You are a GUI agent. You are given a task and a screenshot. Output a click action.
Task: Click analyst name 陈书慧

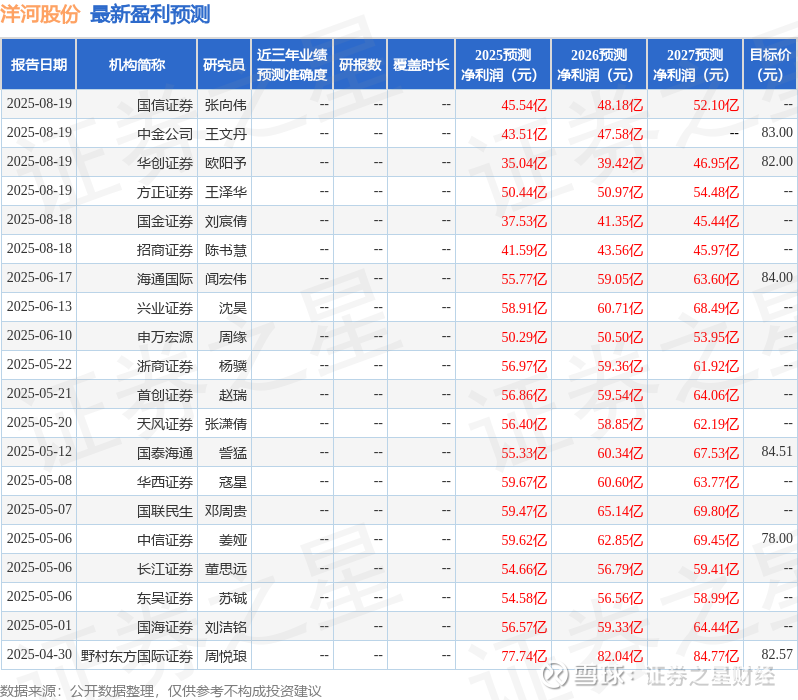pyautogui.click(x=225, y=250)
